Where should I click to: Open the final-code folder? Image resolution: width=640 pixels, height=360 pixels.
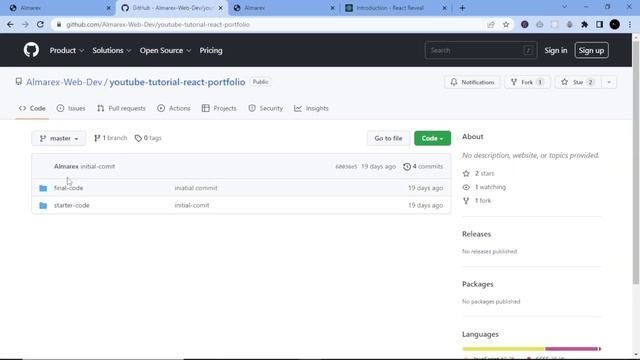69,188
